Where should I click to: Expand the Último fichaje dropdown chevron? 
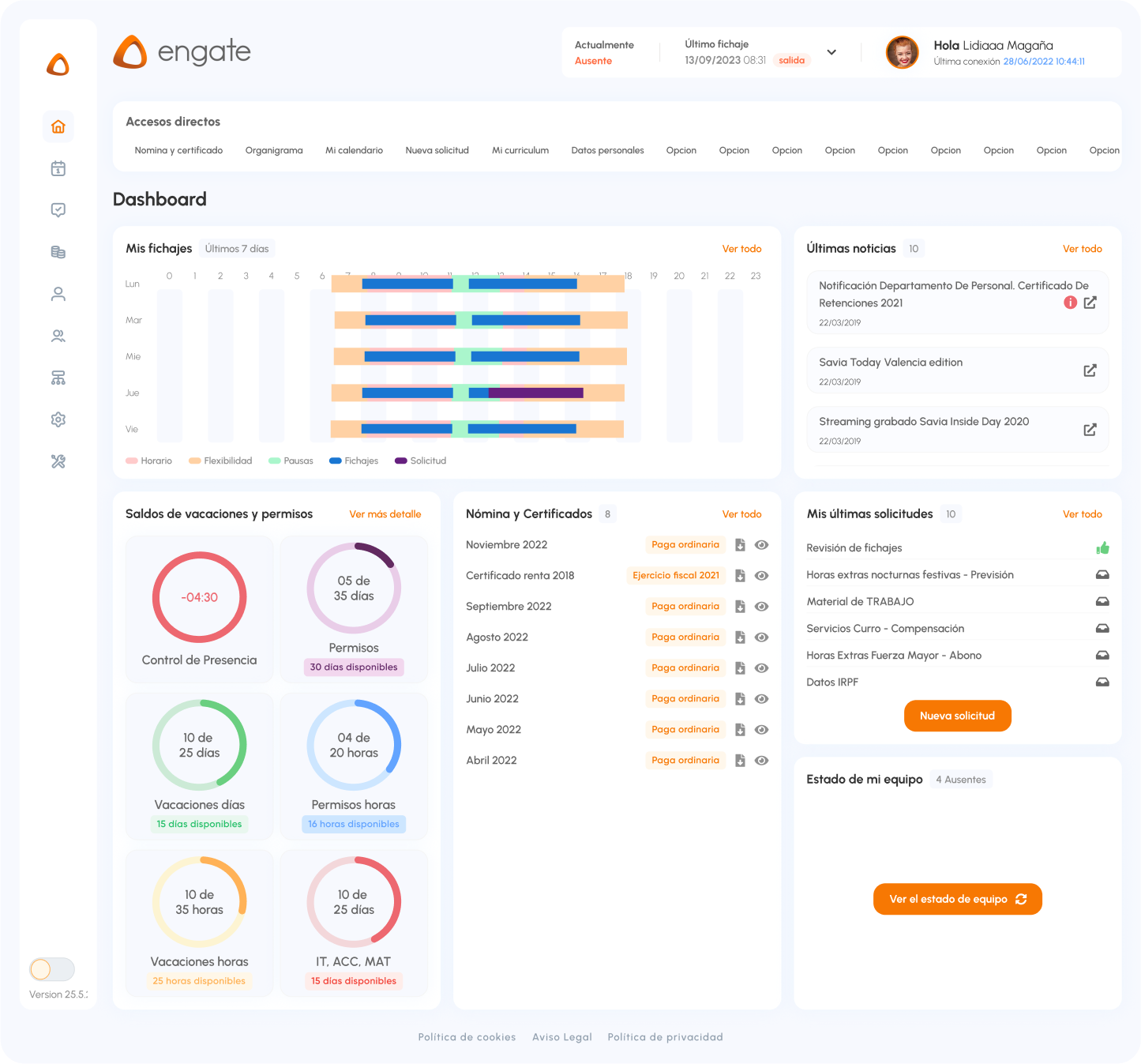tap(831, 52)
